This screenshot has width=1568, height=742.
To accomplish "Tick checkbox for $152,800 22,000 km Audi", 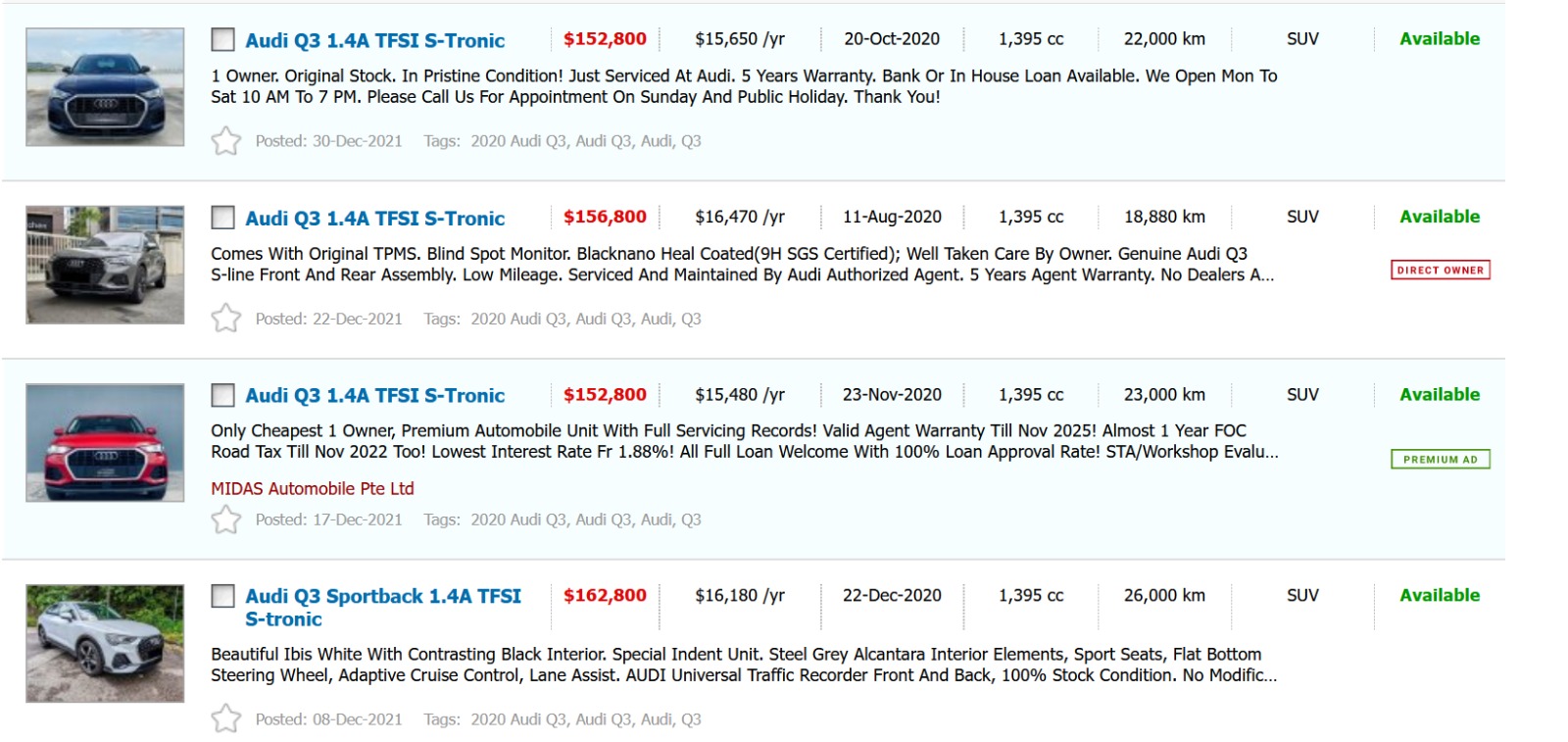I will [223, 40].
